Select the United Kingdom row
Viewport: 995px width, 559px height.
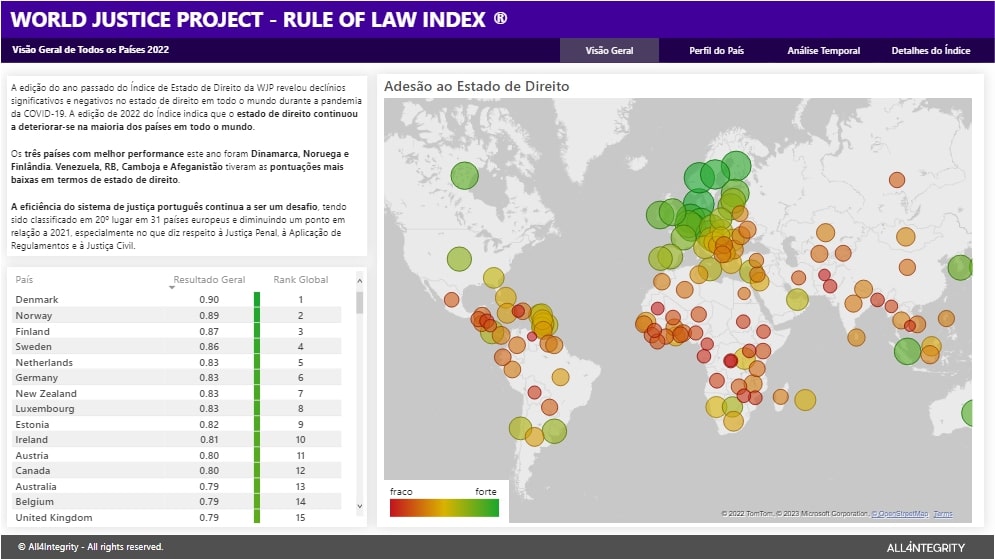point(178,518)
